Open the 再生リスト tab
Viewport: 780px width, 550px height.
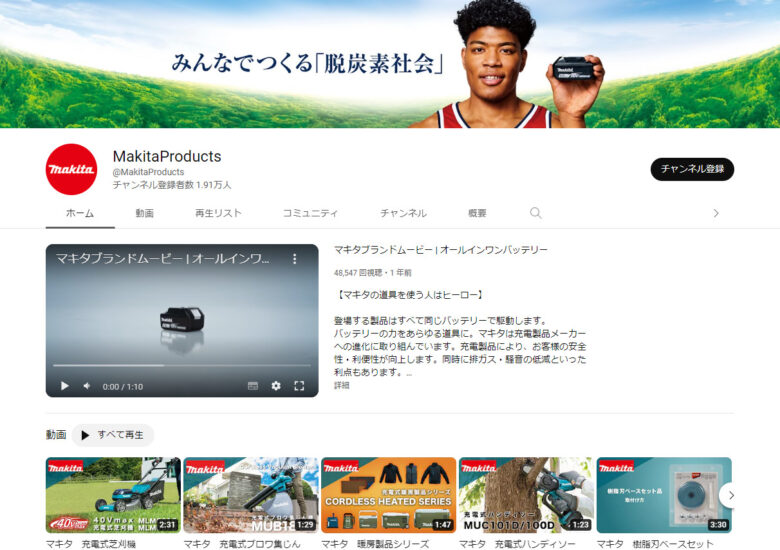218,213
